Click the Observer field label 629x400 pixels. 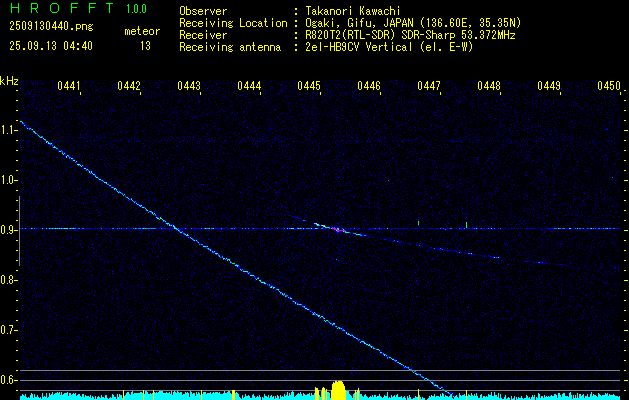tap(203, 11)
